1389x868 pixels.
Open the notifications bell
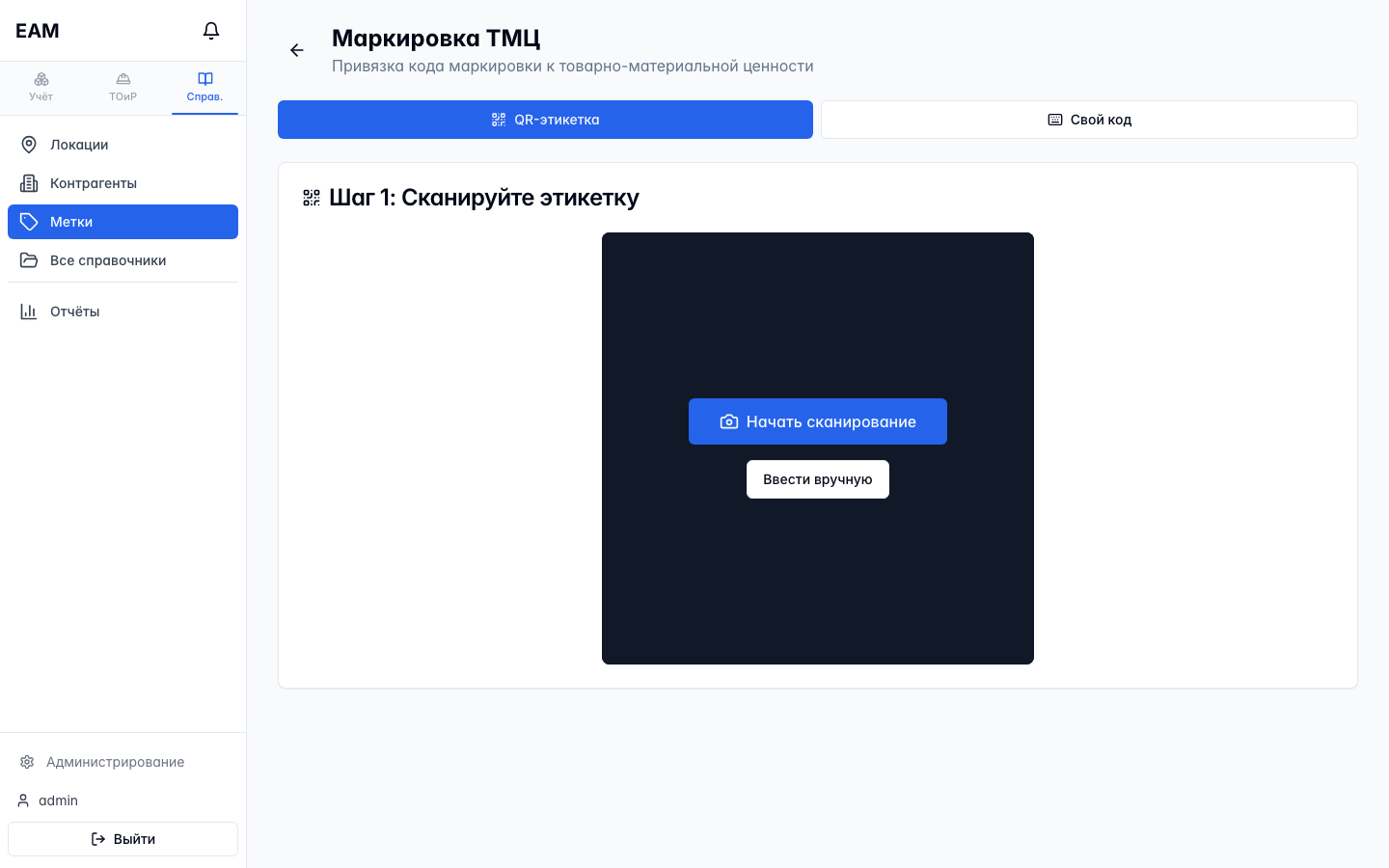pos(211,31)
